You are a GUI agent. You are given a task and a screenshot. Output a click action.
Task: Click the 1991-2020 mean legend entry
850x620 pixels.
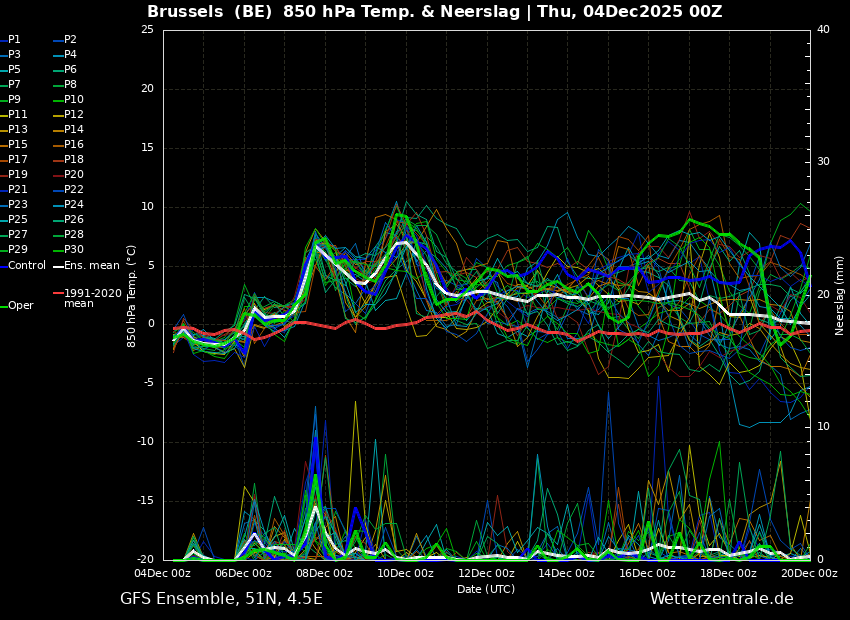pyautogui.click(x=92, y=298)
